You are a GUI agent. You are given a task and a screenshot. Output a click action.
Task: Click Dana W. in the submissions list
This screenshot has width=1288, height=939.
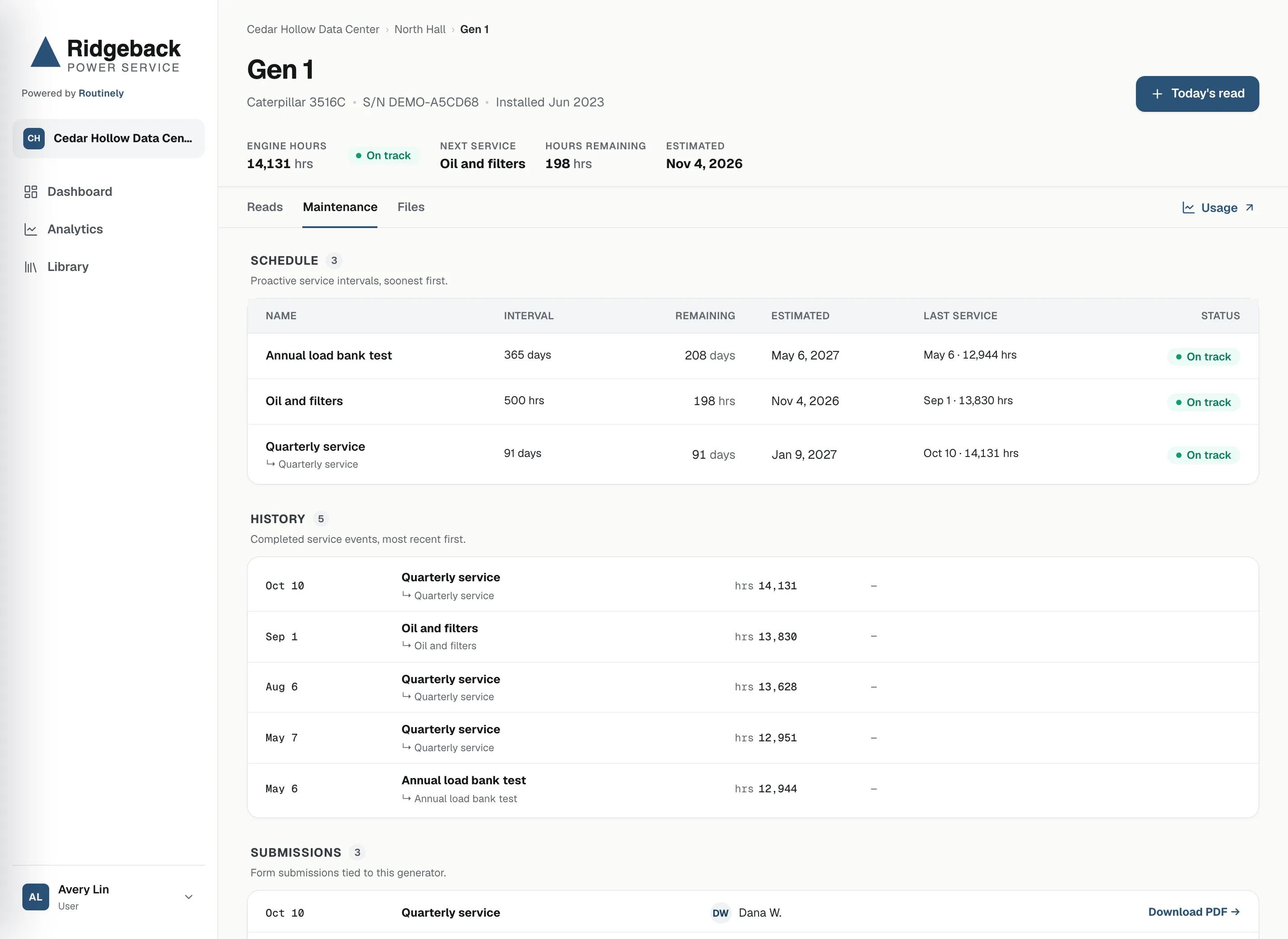[760, 913]
